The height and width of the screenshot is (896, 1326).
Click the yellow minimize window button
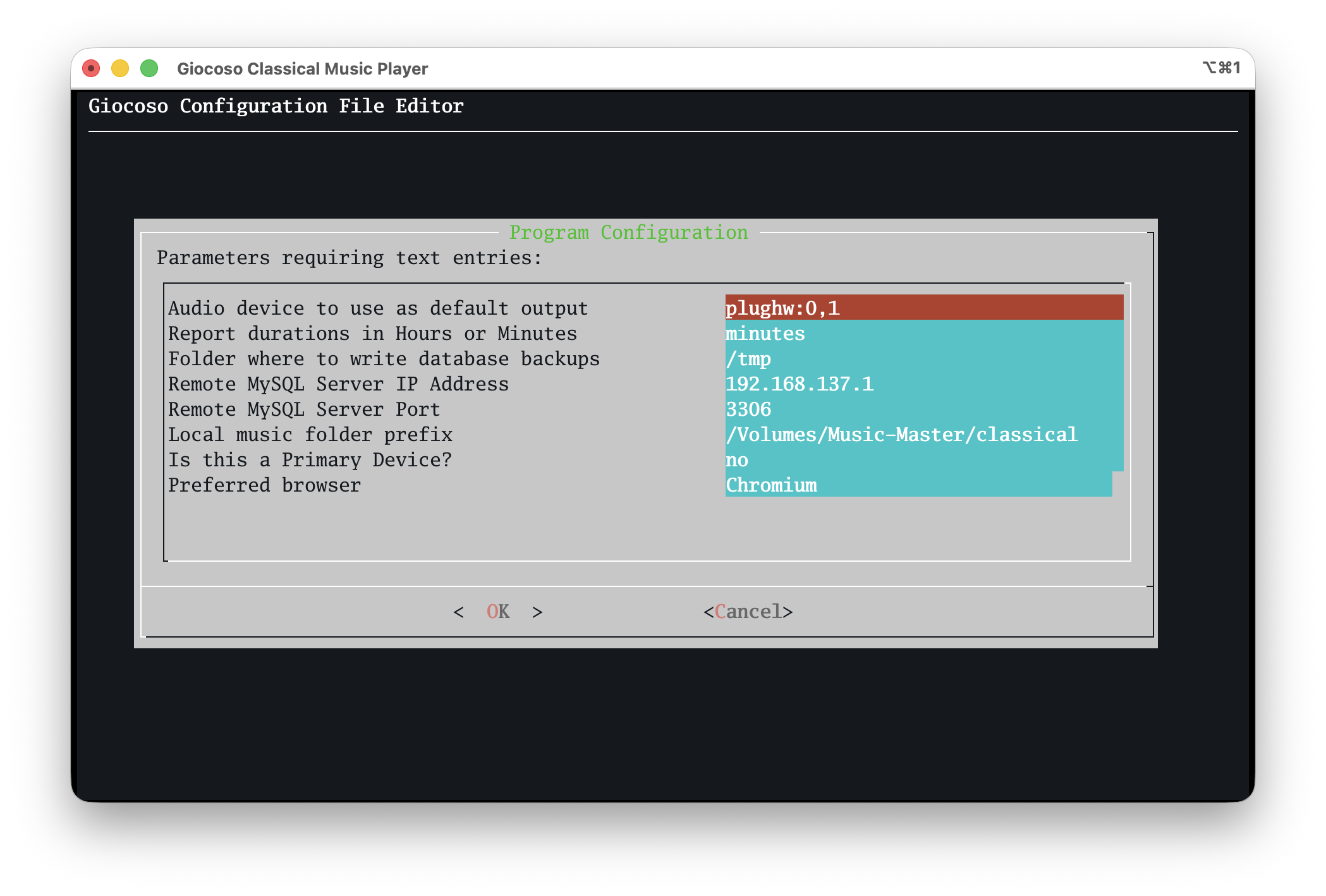click(120, 68)
